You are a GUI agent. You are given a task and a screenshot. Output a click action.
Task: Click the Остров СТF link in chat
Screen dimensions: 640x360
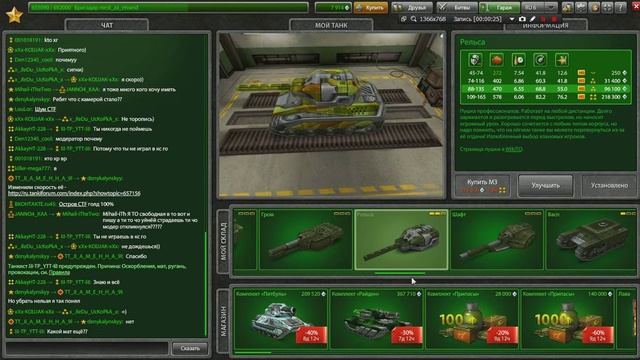click(x=73, y=204)
